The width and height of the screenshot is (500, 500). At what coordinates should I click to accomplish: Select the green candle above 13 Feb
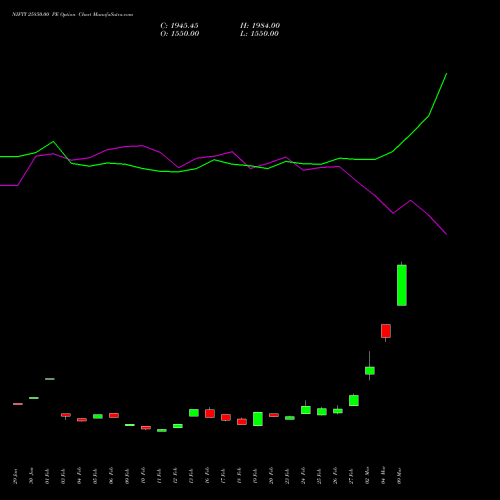(x=194, y=413)
